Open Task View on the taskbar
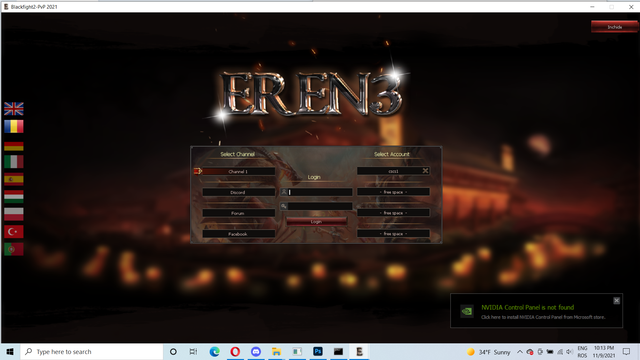Screen dimensions: 640x360 point(193,351)
